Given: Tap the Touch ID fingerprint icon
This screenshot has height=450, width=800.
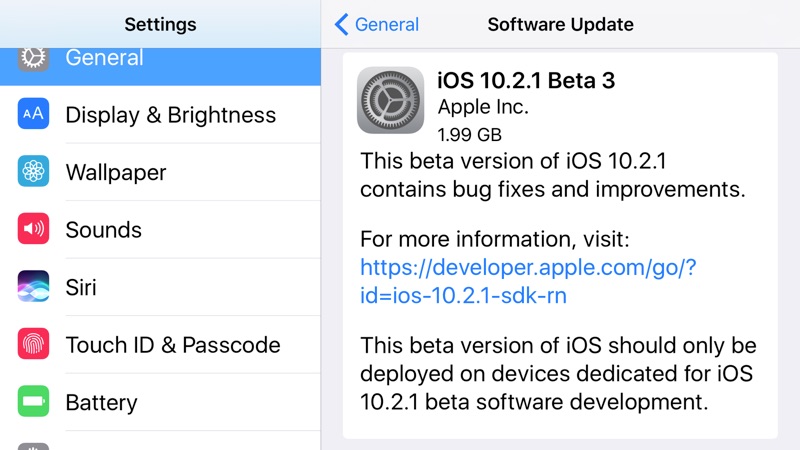Looking at the screenshot, I should (34, 345).
